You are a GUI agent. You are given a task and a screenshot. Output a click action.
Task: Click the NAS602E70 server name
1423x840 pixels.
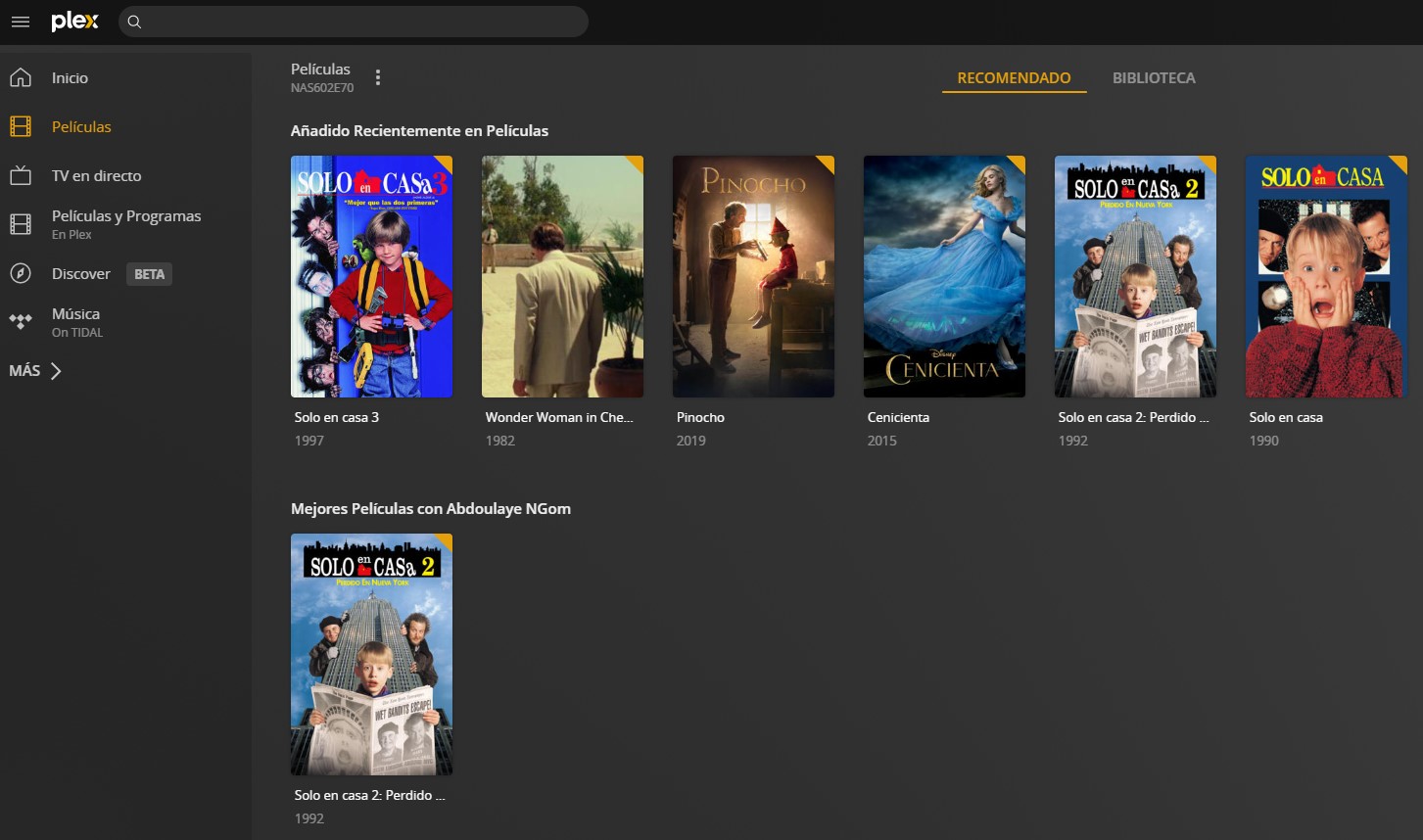pyautogui.click(x=322, y=88)
